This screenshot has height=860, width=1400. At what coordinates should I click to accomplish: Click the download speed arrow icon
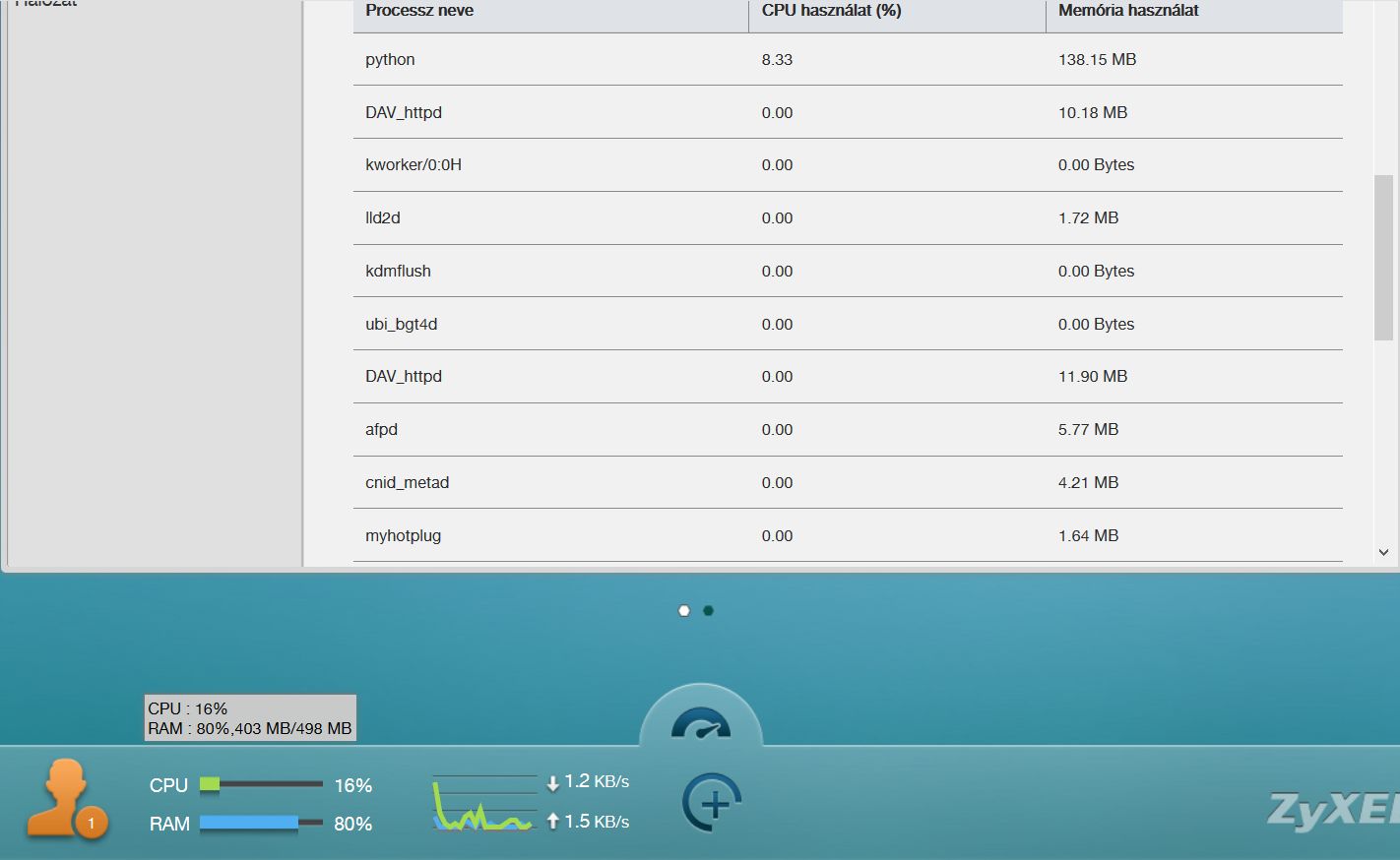553,783
